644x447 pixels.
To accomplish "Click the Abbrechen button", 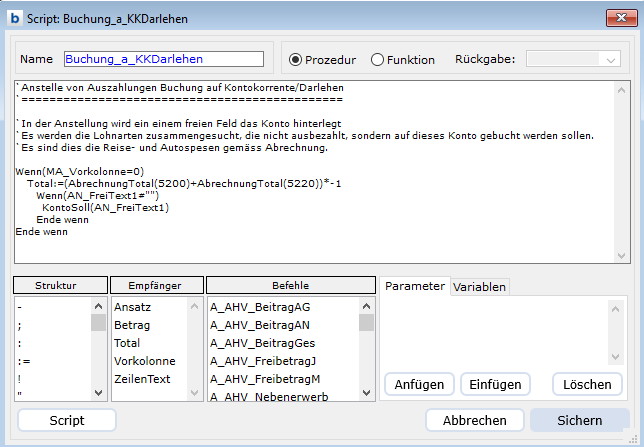I will tap(475, 420).
